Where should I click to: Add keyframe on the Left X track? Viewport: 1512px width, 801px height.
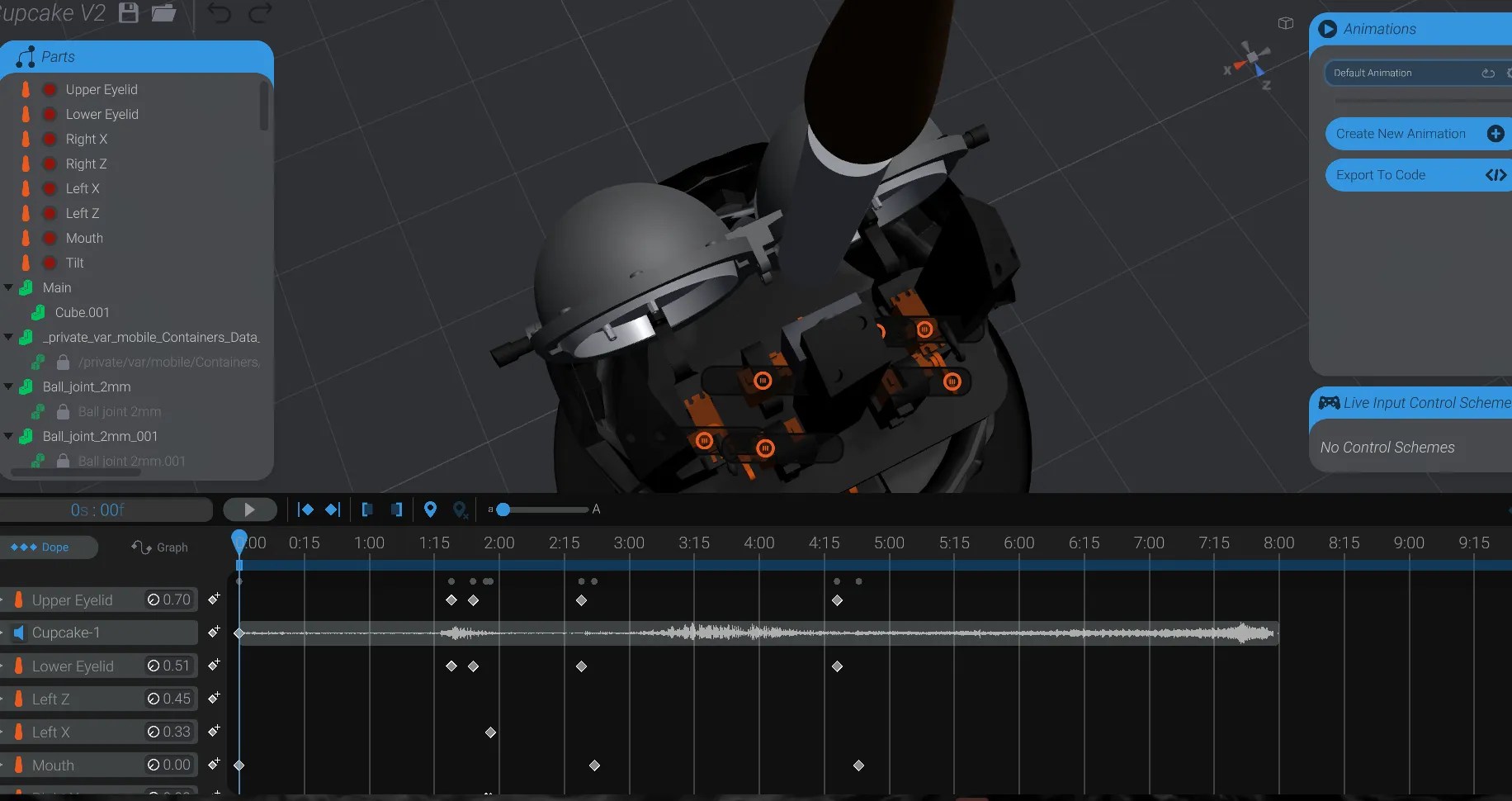[x=214, y=731]
